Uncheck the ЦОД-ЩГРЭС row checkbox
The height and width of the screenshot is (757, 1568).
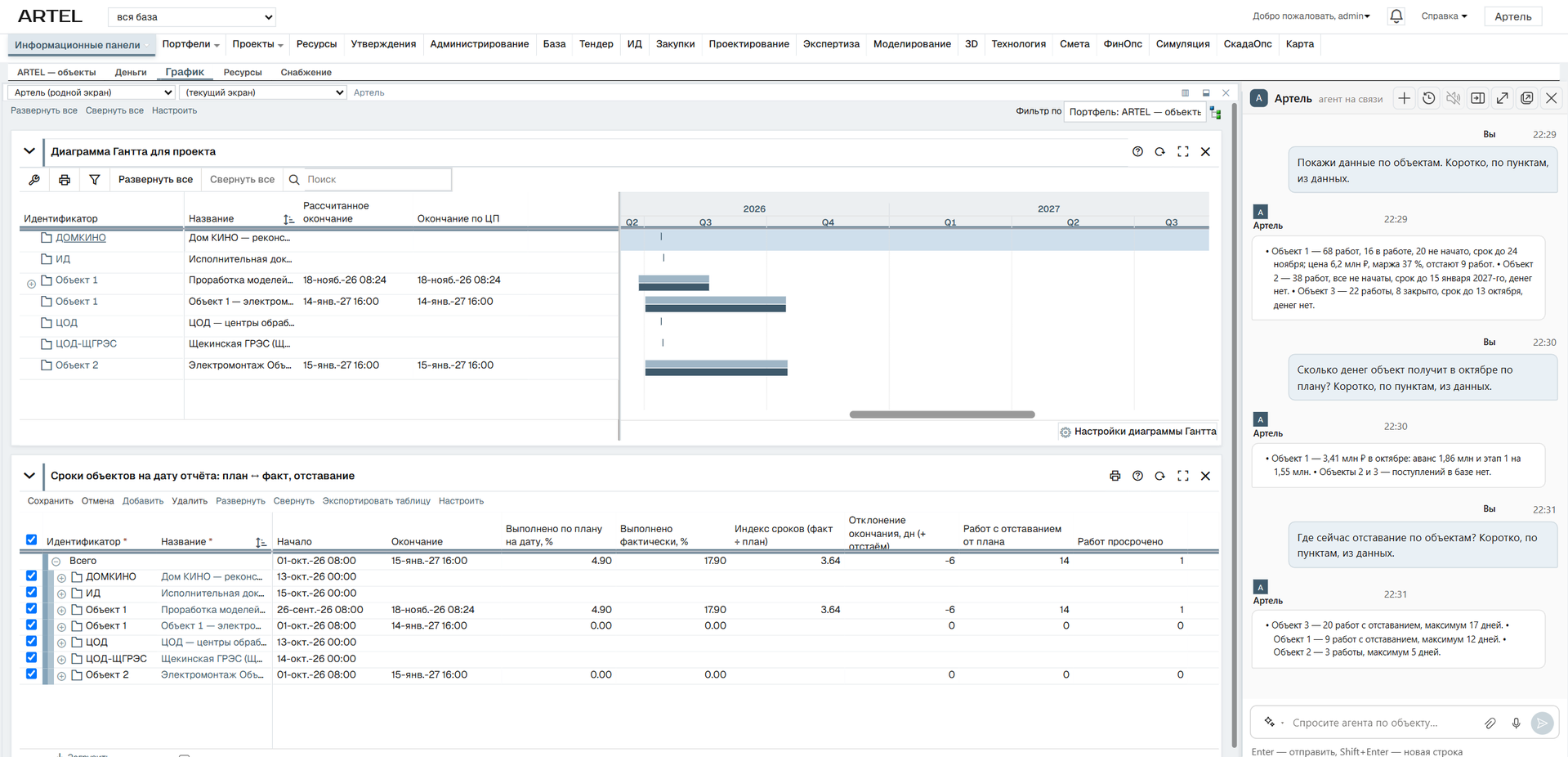point(31,658)
